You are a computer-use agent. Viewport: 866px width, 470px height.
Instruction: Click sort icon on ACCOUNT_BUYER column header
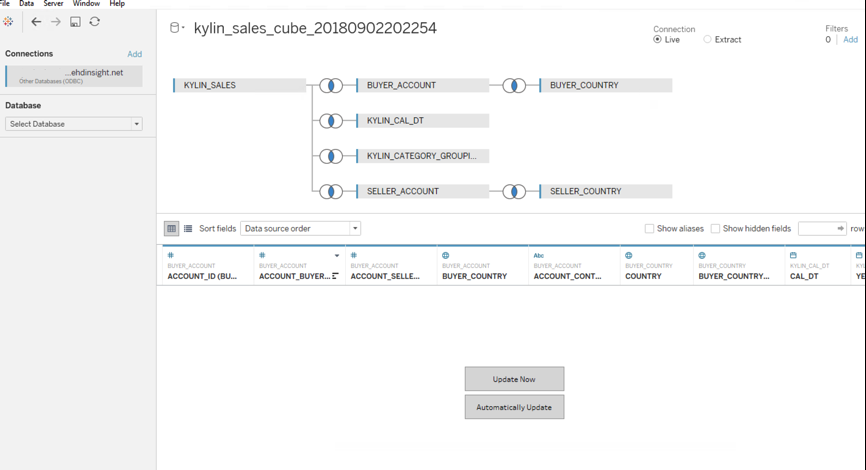(335, 276)
